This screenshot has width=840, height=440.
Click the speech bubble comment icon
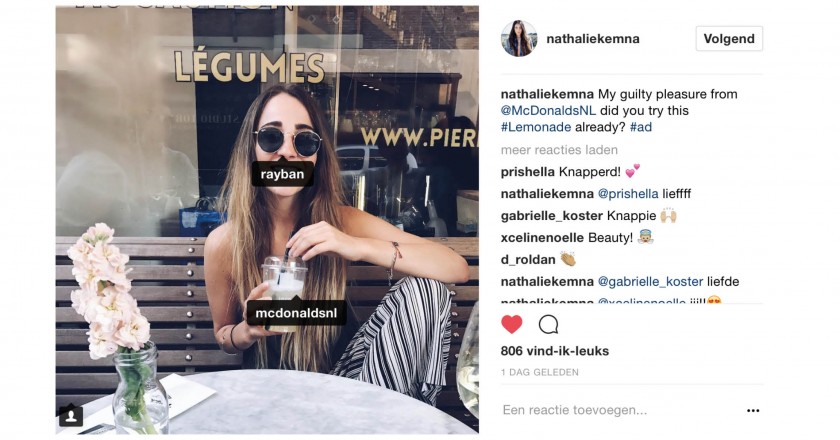click(x=548, y=324)
